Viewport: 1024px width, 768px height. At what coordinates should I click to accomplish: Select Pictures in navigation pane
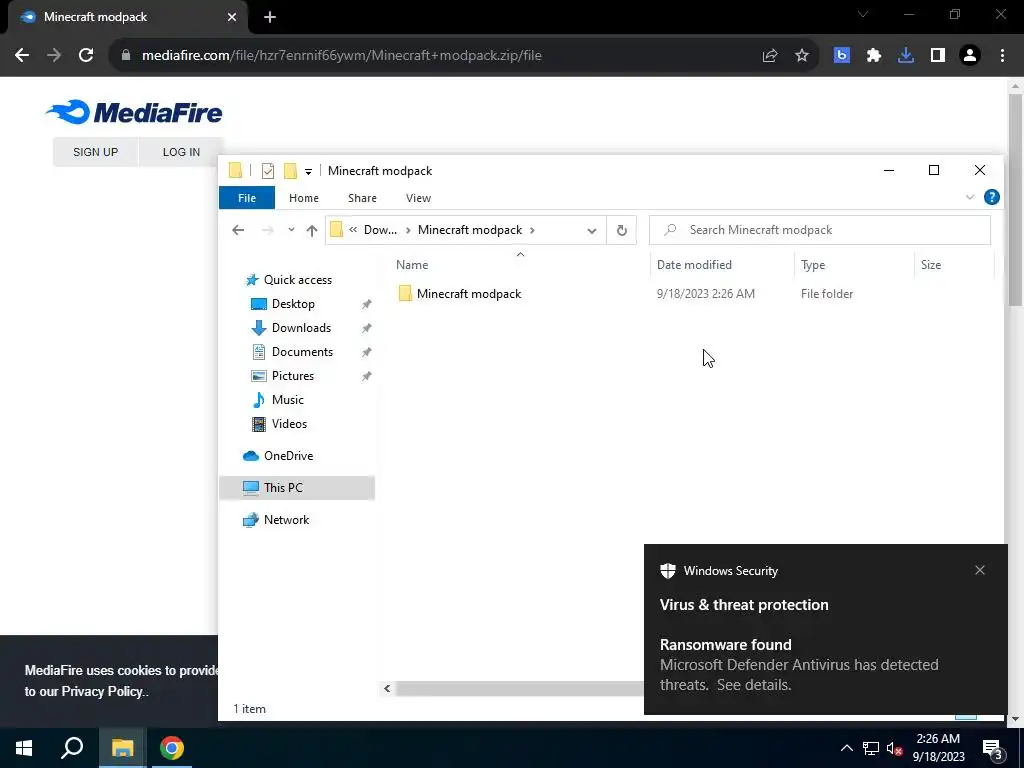(293, 376)
